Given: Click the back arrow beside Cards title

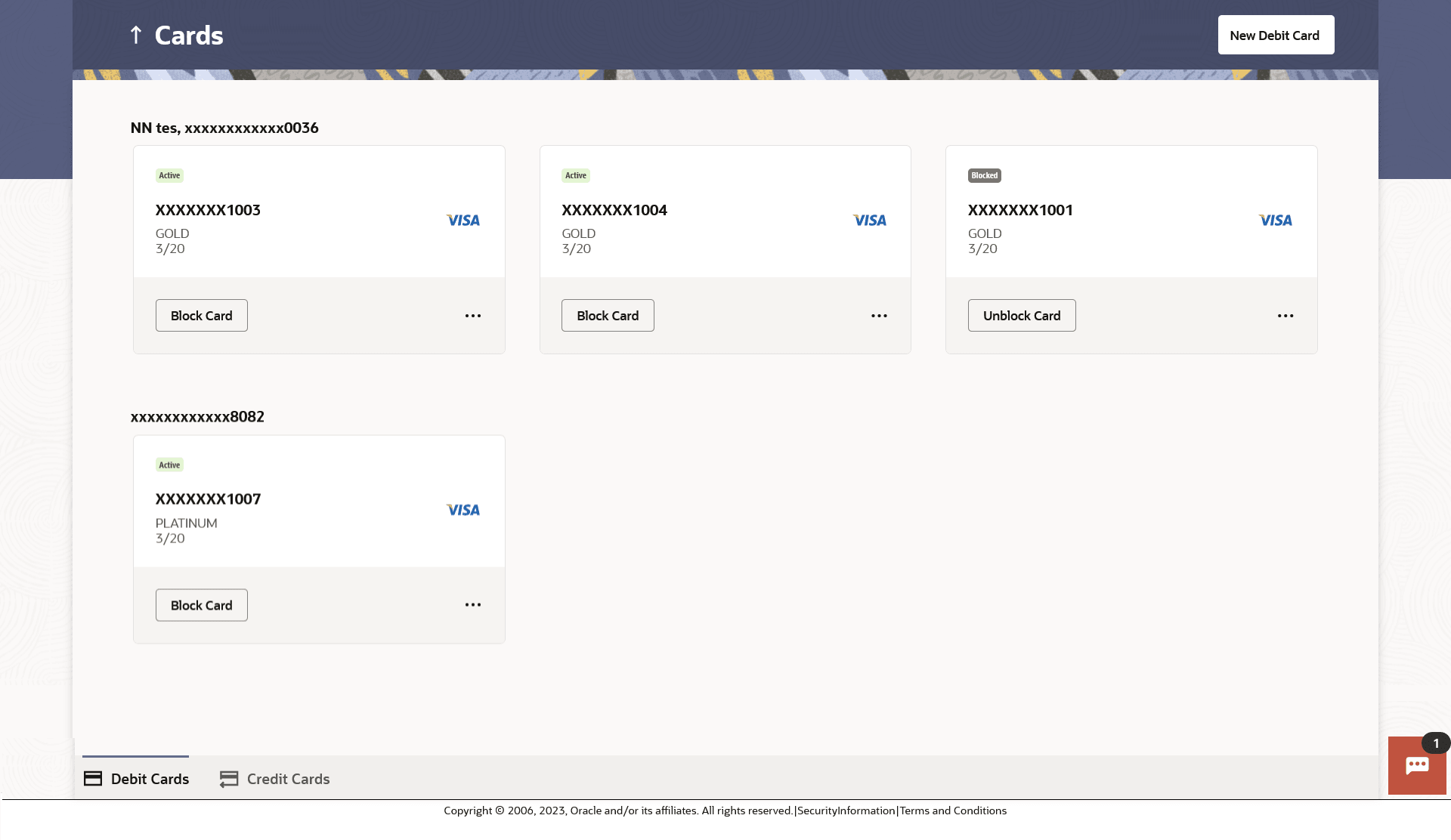Looking at the screenshot, I should 136,35.
